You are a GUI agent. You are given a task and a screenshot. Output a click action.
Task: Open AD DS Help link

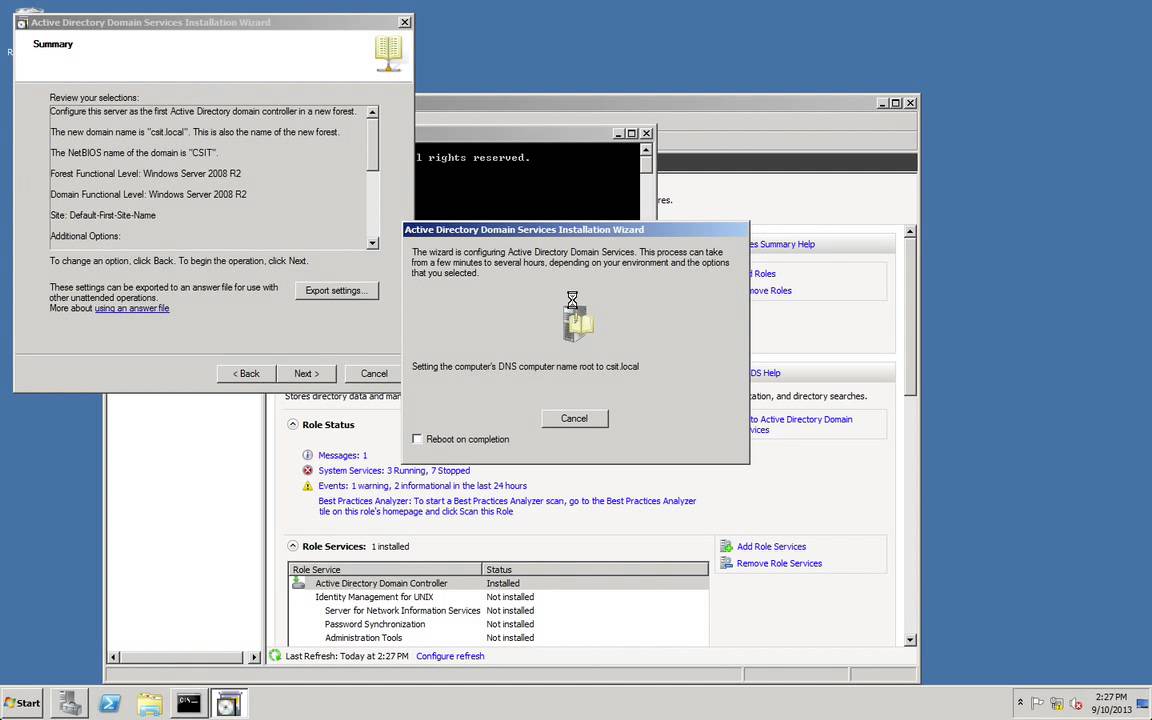point(766,373)
